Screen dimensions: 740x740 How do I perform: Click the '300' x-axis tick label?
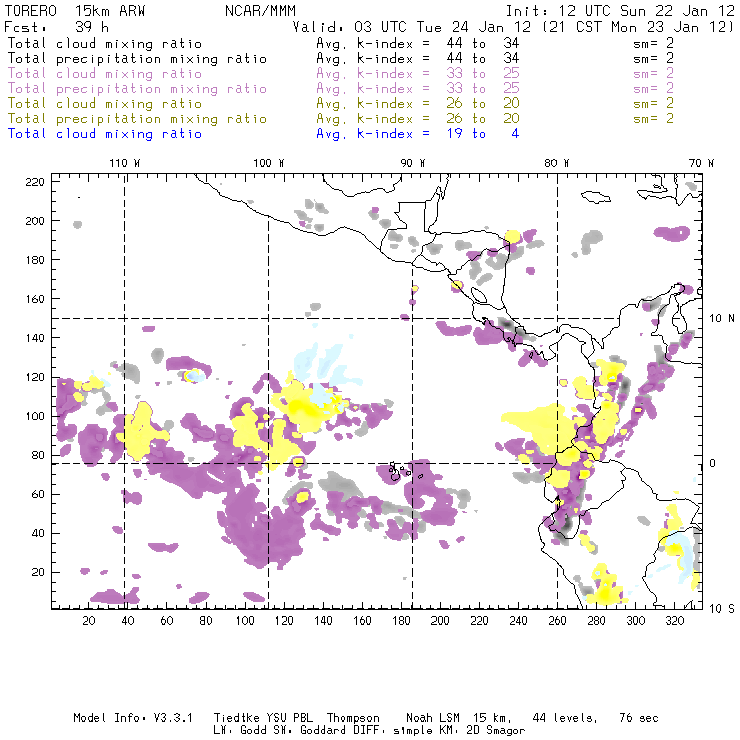tap(635, 621)
